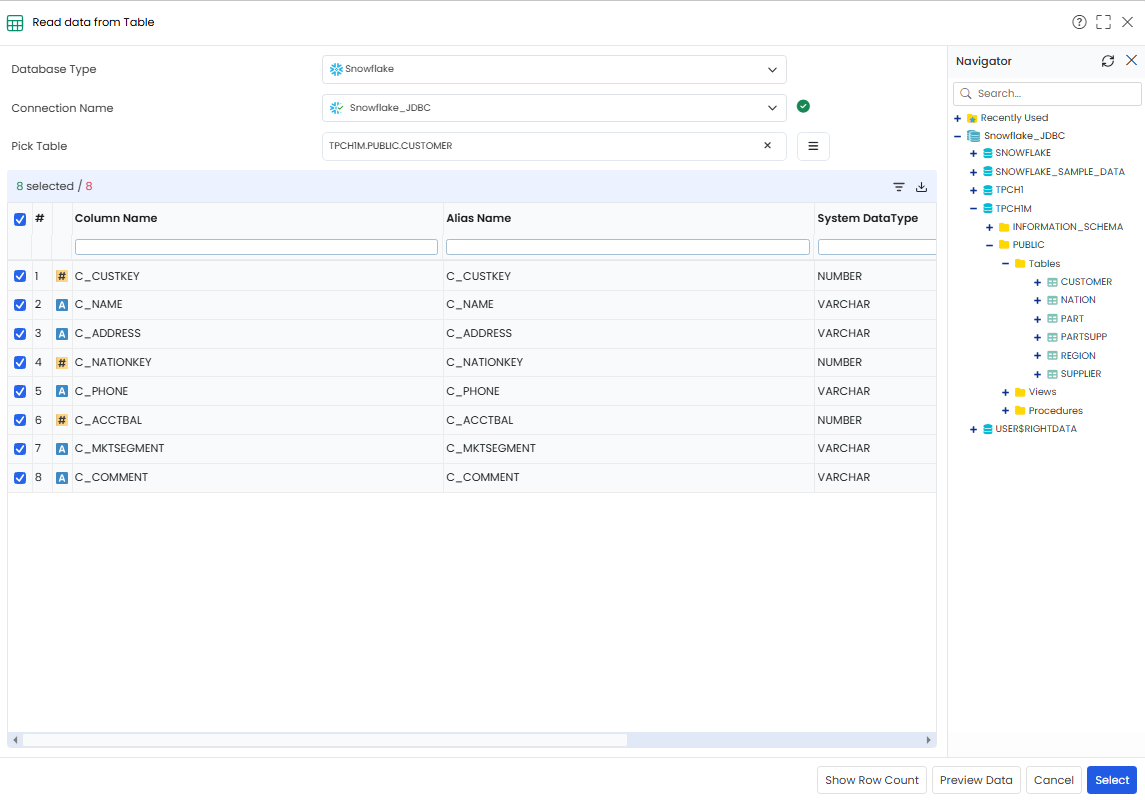
Task: Uncheck the C_PHONE column checkbox
Action: coord(20,391)
